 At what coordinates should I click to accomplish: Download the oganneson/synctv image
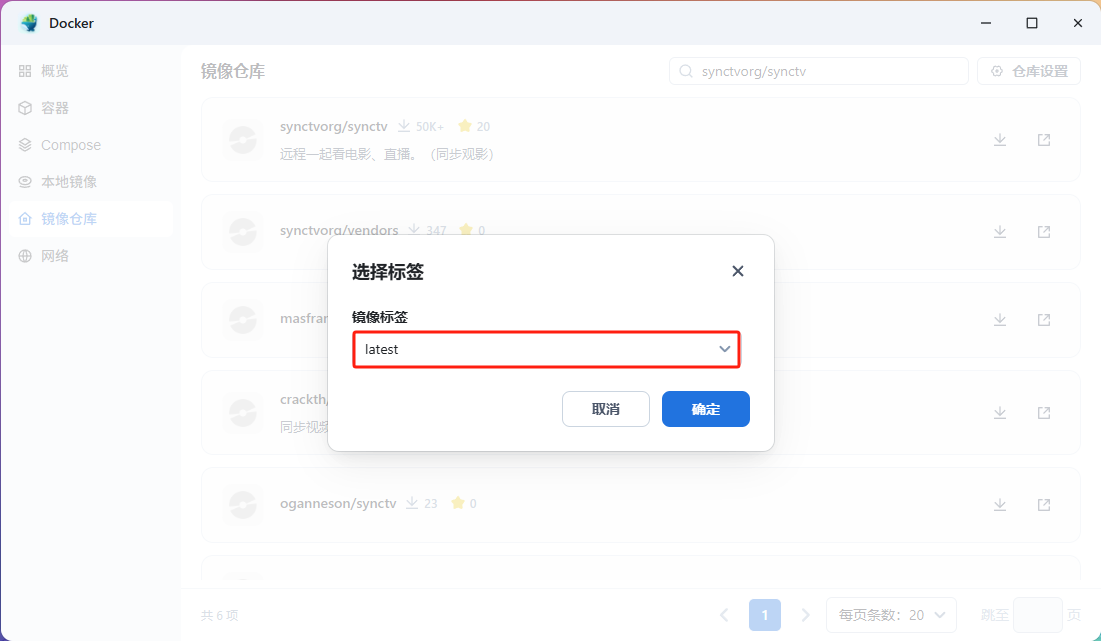coord(1000,504)
